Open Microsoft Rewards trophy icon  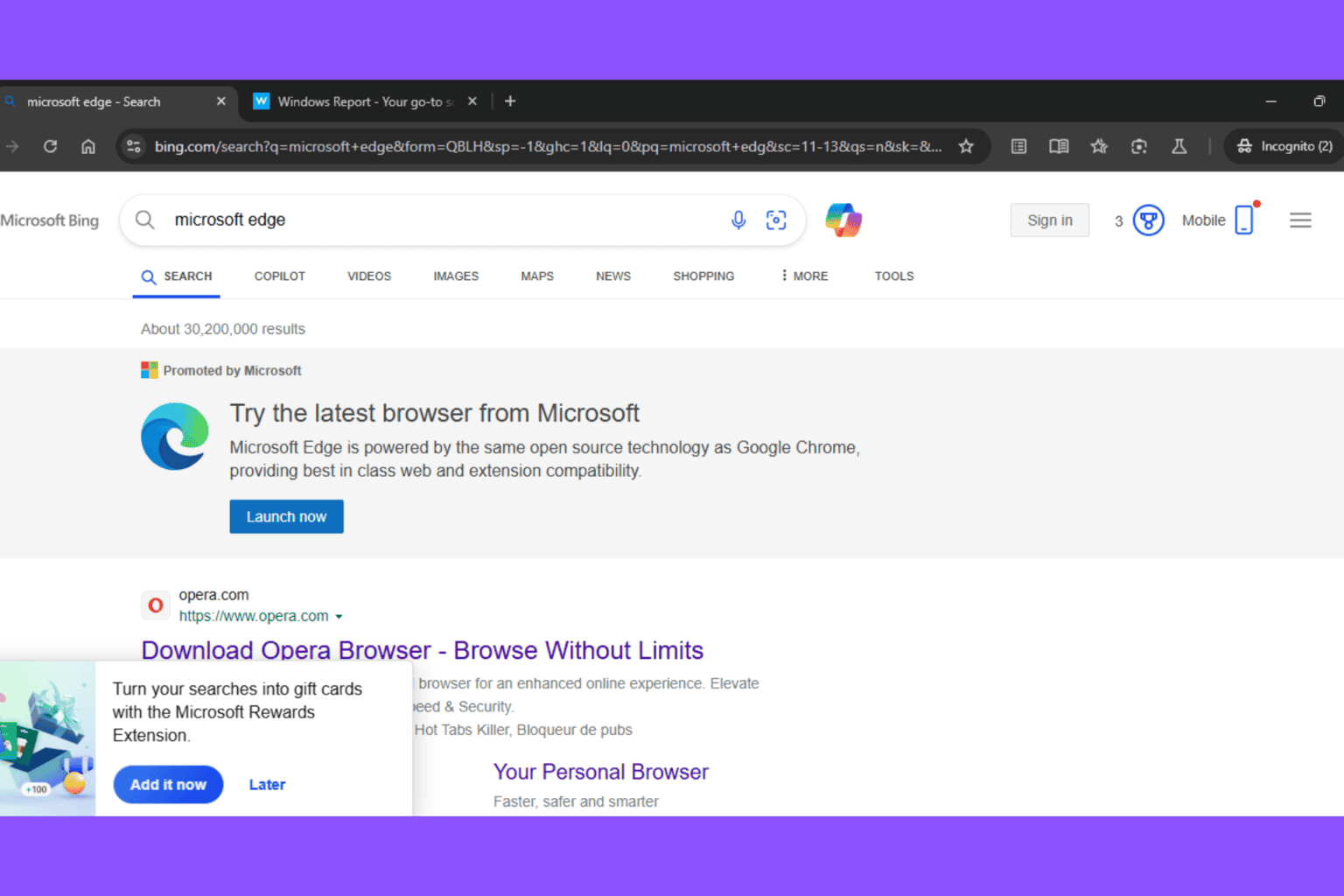pos(1148,220)
